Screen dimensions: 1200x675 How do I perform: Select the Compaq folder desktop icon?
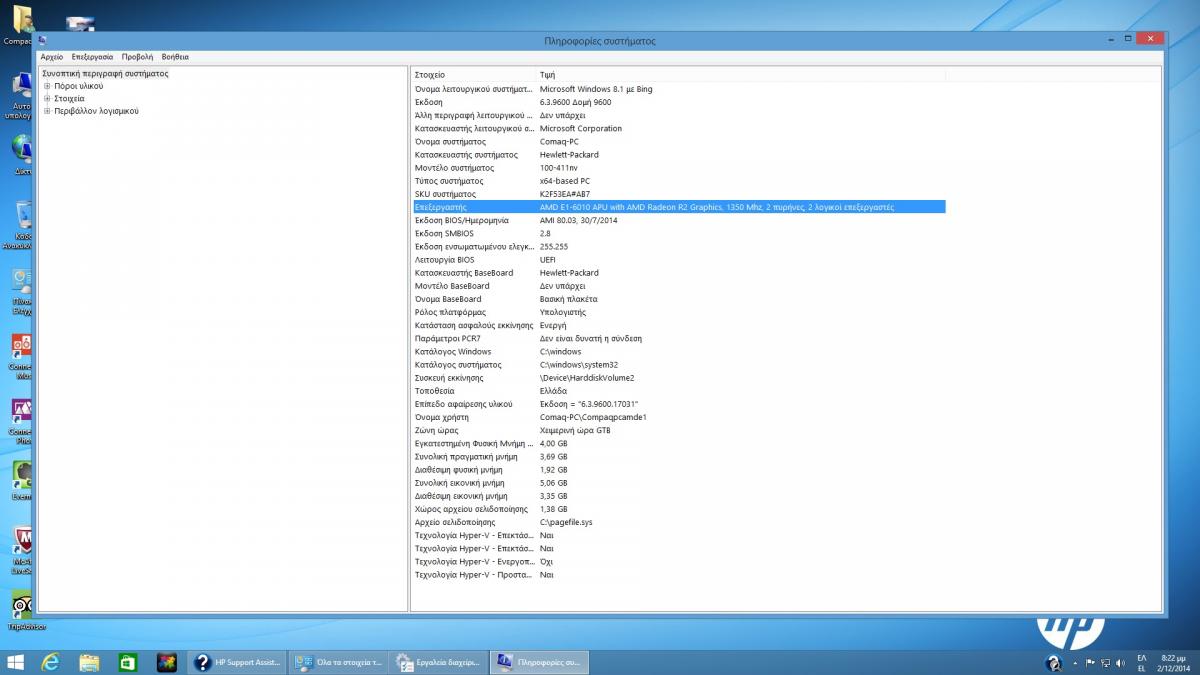click(20, 26)
